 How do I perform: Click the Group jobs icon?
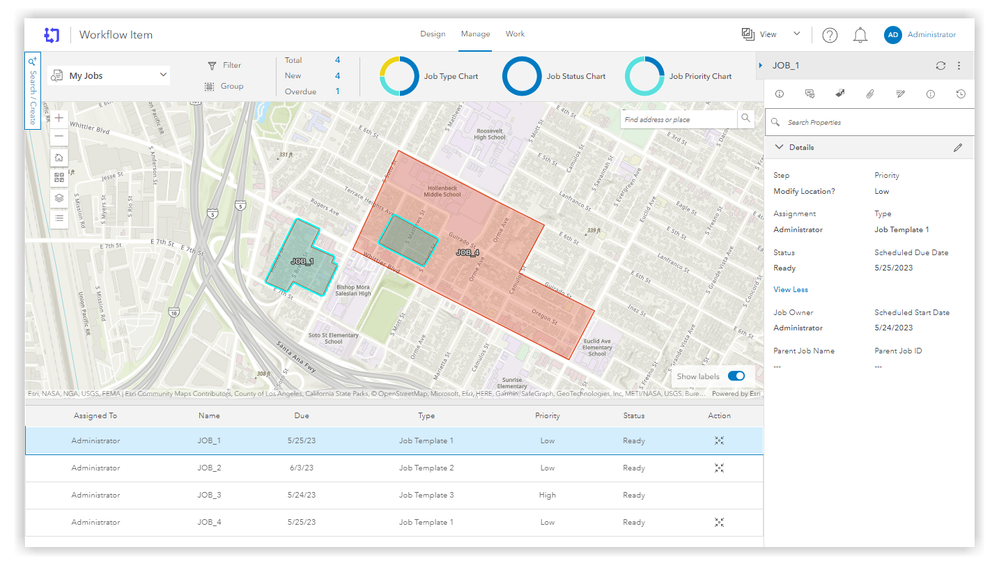209,86
